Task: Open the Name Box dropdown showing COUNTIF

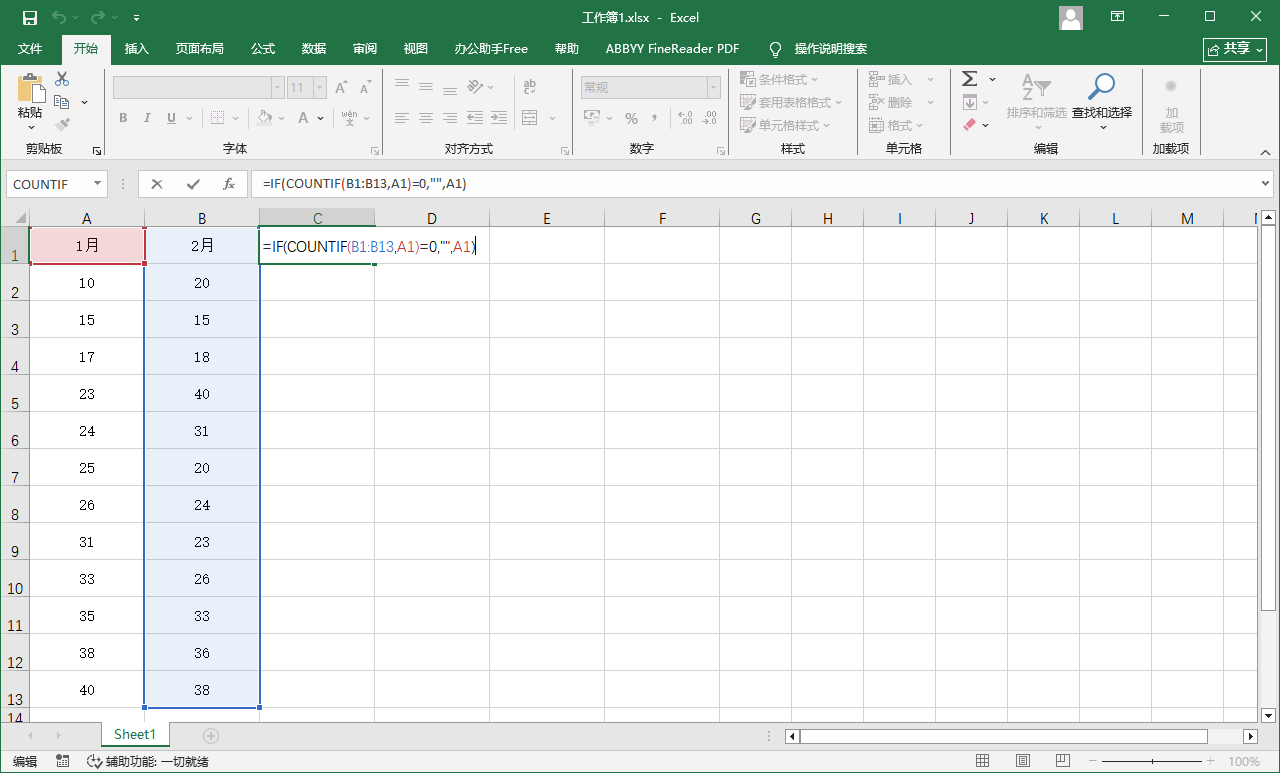Action: (x=98, y=184)
